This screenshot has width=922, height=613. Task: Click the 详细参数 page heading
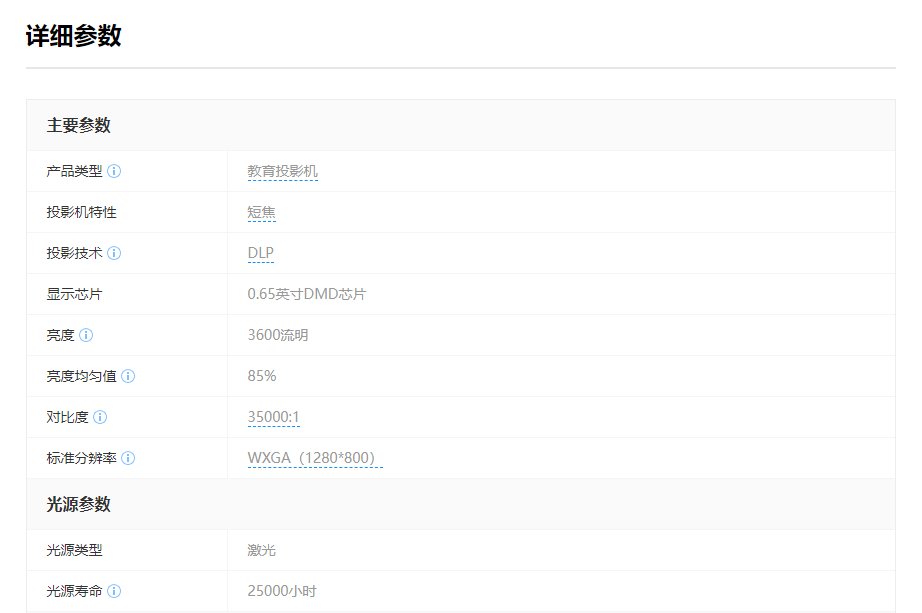point(73,36)
